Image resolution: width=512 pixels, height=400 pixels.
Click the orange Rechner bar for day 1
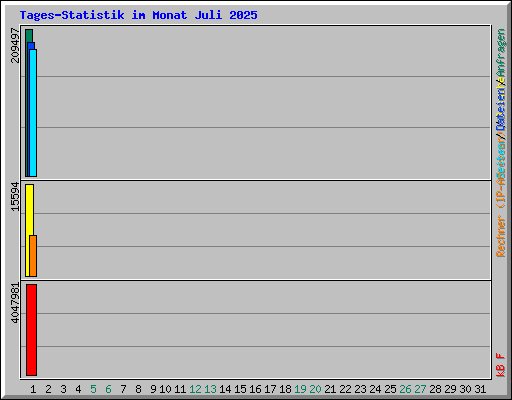tap(33, 256)
